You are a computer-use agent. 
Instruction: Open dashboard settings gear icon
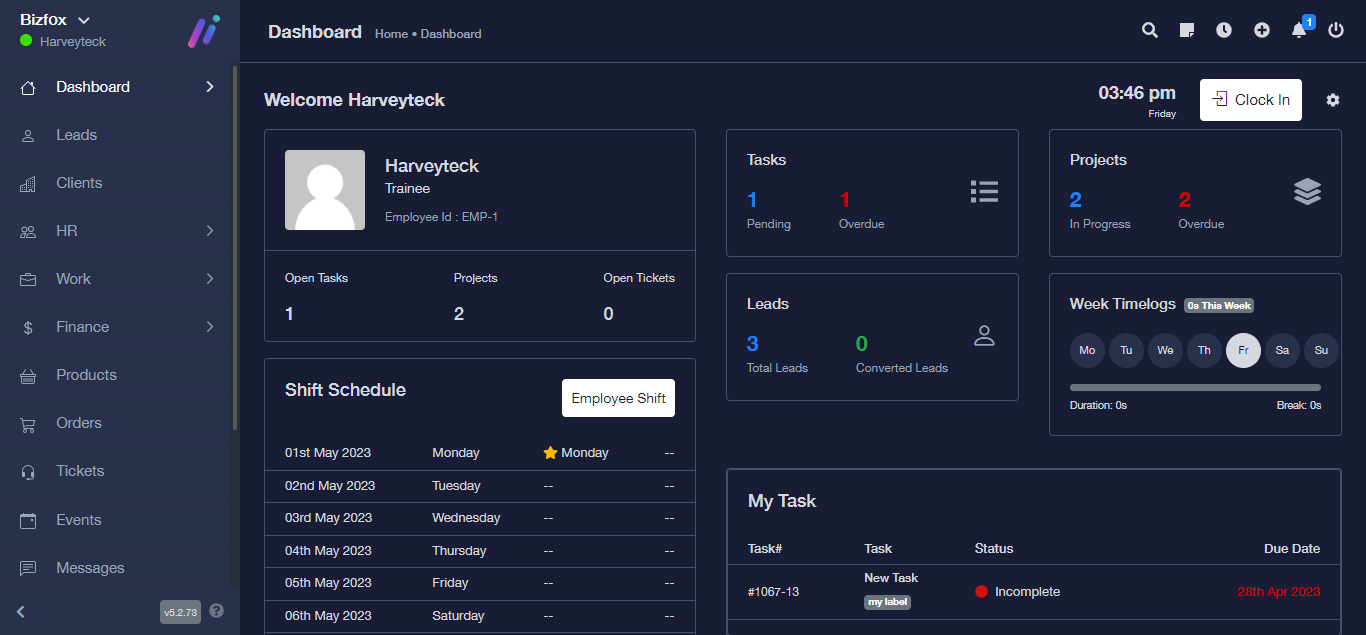point(1333,100)
